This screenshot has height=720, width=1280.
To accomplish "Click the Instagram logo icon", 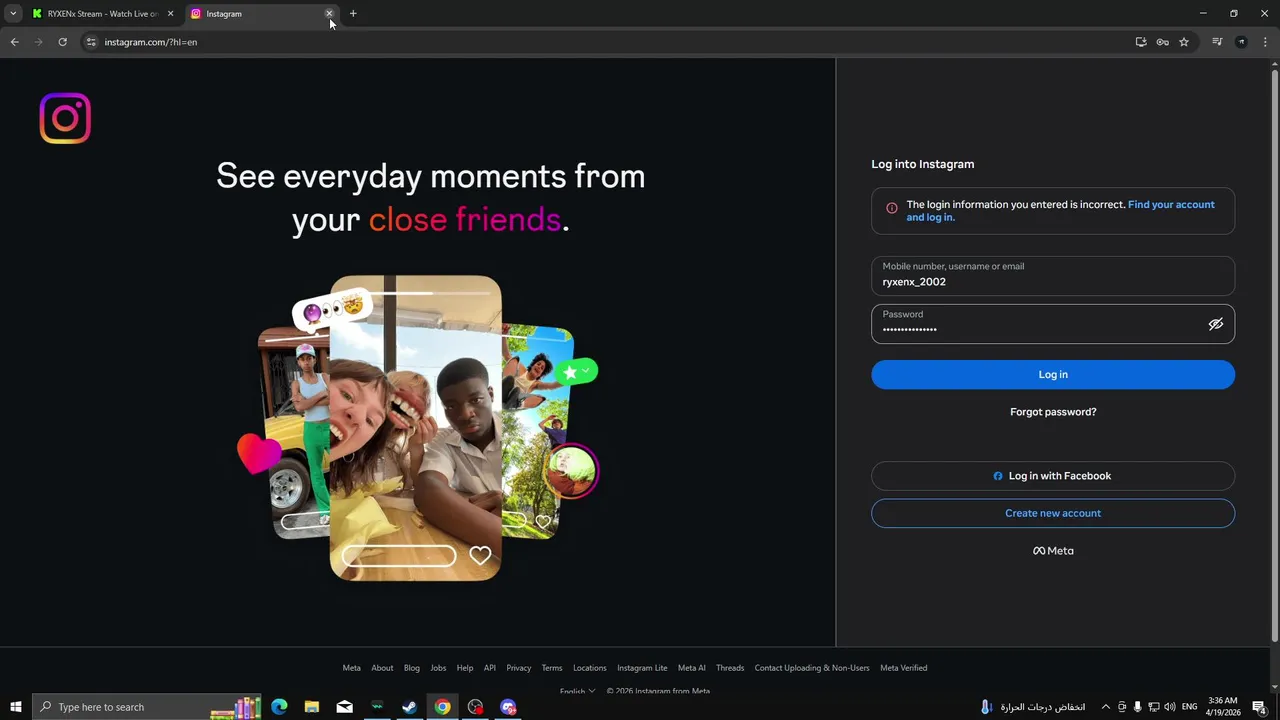I will click(65, 118).
